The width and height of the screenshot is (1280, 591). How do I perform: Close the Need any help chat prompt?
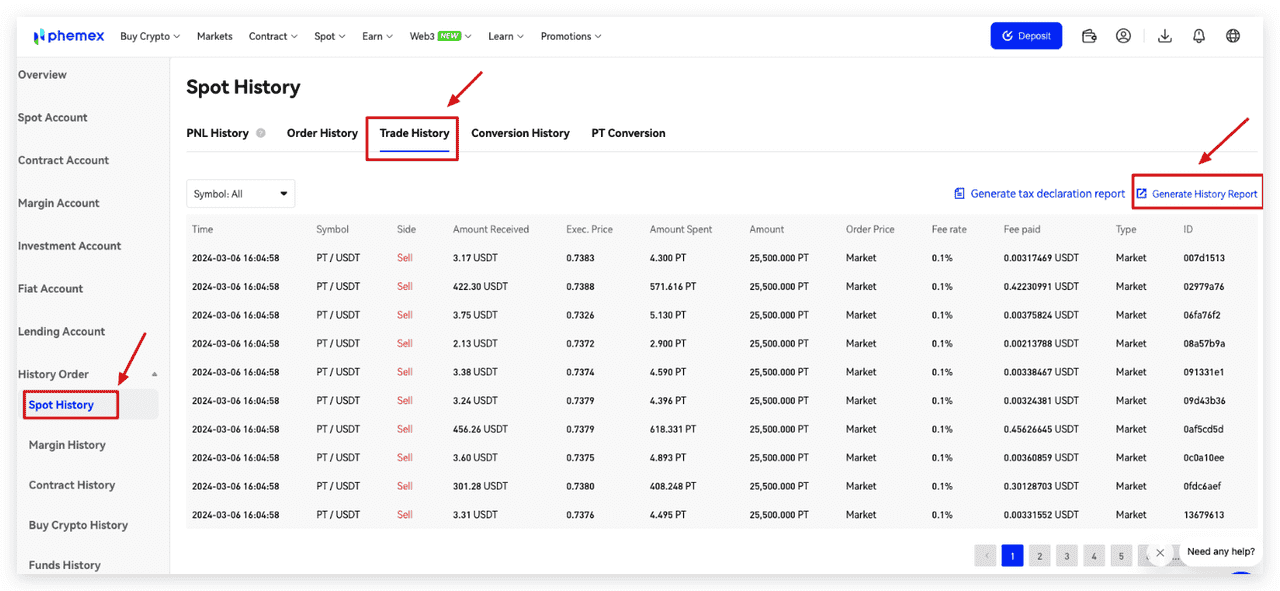(1160, 552)
